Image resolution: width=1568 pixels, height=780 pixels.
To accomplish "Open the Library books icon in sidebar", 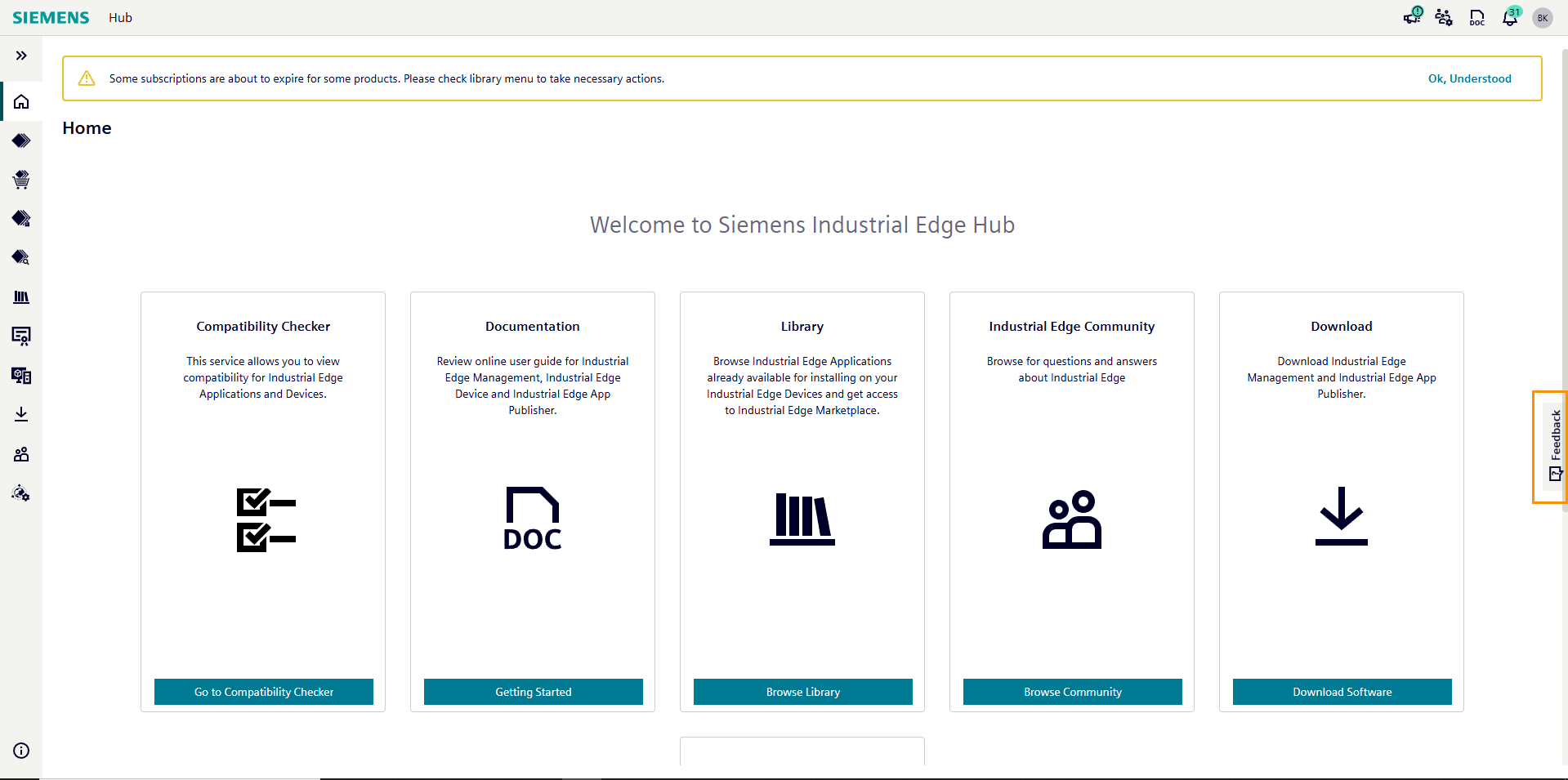I will pyautogui.click(x=21, y=296).
